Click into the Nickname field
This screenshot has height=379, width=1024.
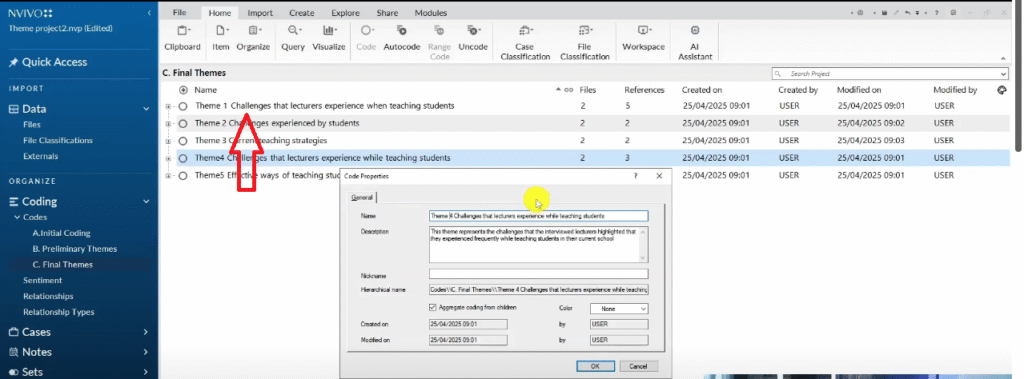538,274
